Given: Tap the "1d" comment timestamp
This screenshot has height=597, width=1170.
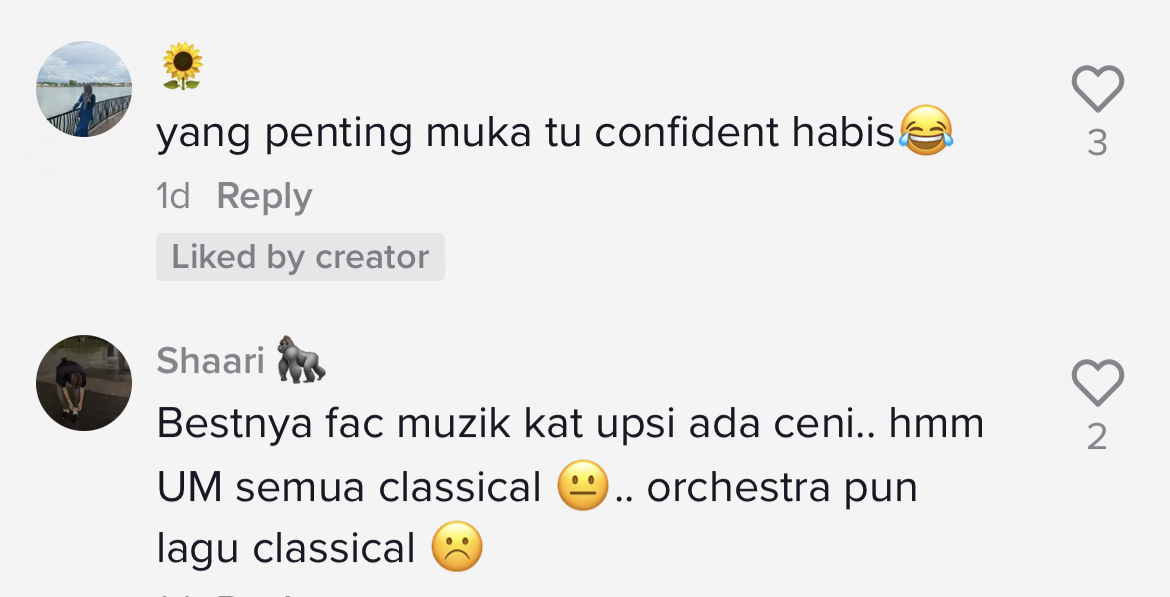Looking at the screenshot, I should (x=173, y=196).
